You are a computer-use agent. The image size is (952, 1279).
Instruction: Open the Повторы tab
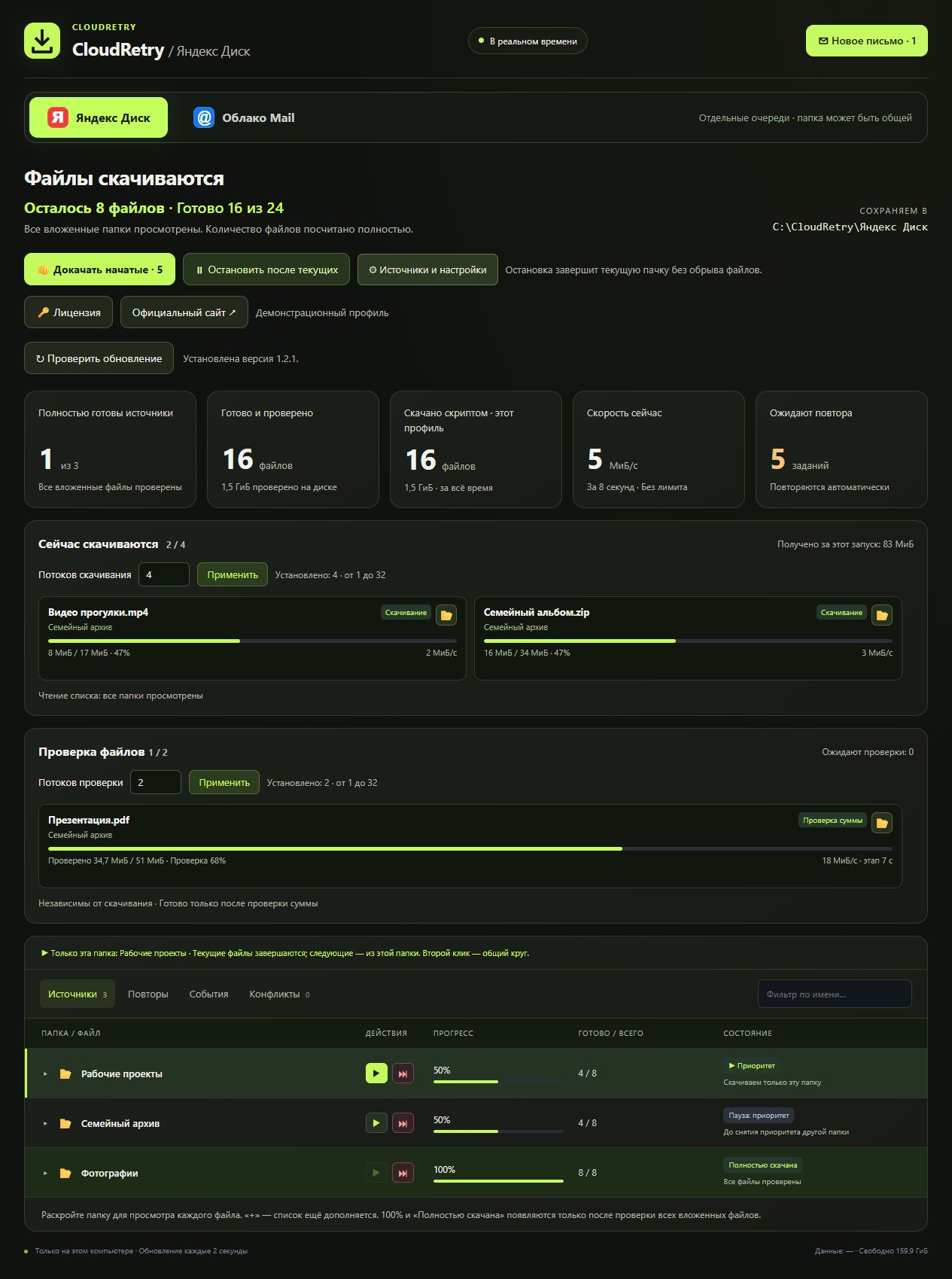point(148,994)
